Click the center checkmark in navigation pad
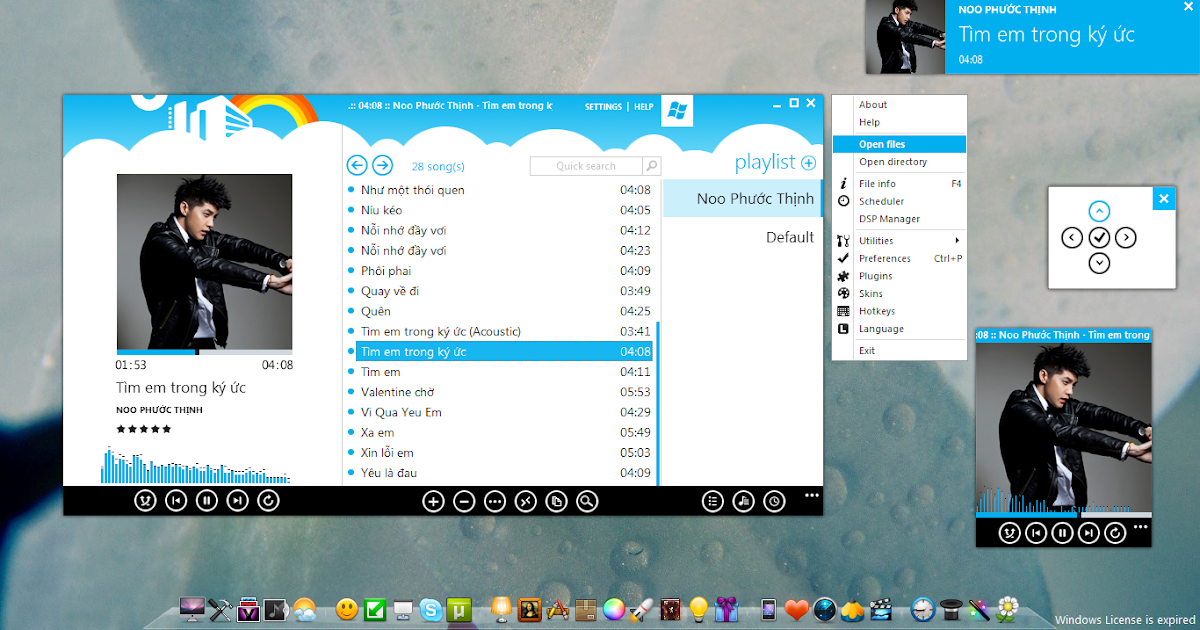This screenshot has width=1200, height=630. click(1099, 237)
